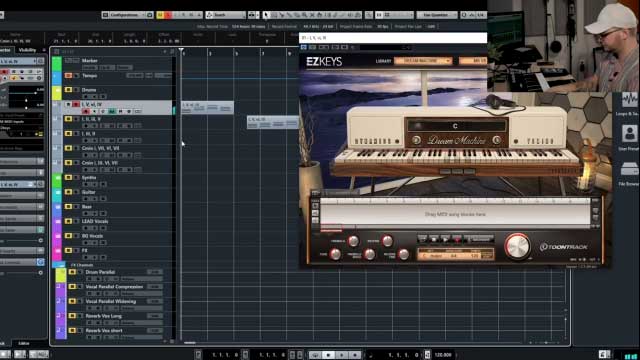Click the EZkeys Tremolo knob

[353, 241]
